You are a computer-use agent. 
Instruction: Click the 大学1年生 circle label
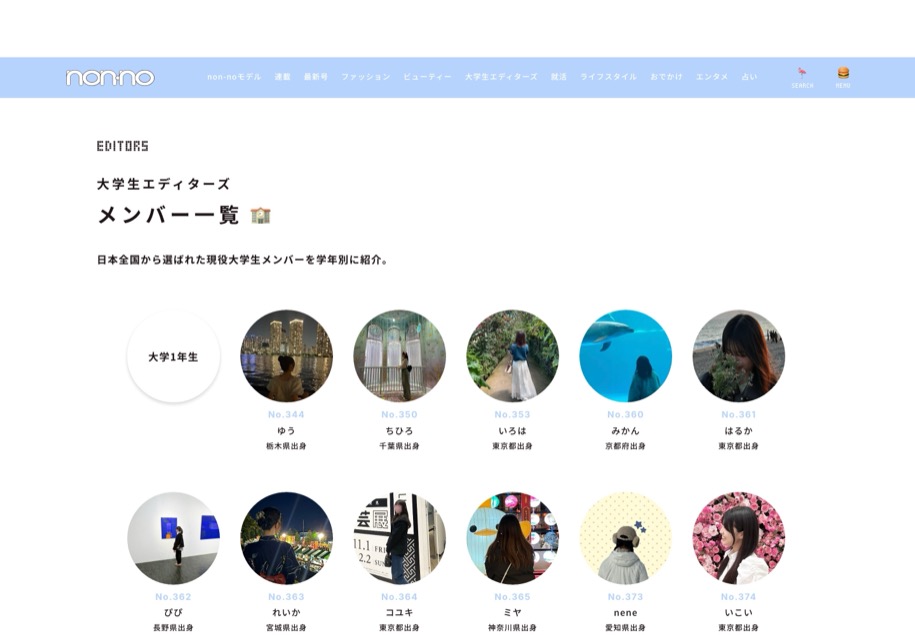tap(173, 356)
